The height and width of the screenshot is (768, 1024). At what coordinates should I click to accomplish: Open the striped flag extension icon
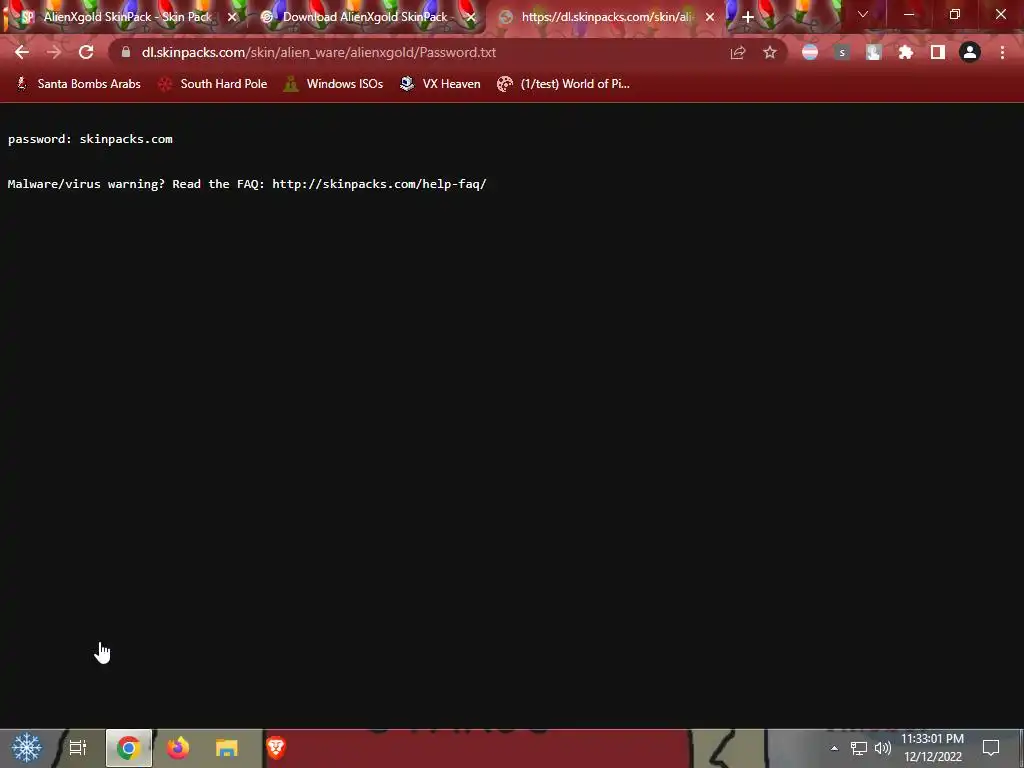810,52
